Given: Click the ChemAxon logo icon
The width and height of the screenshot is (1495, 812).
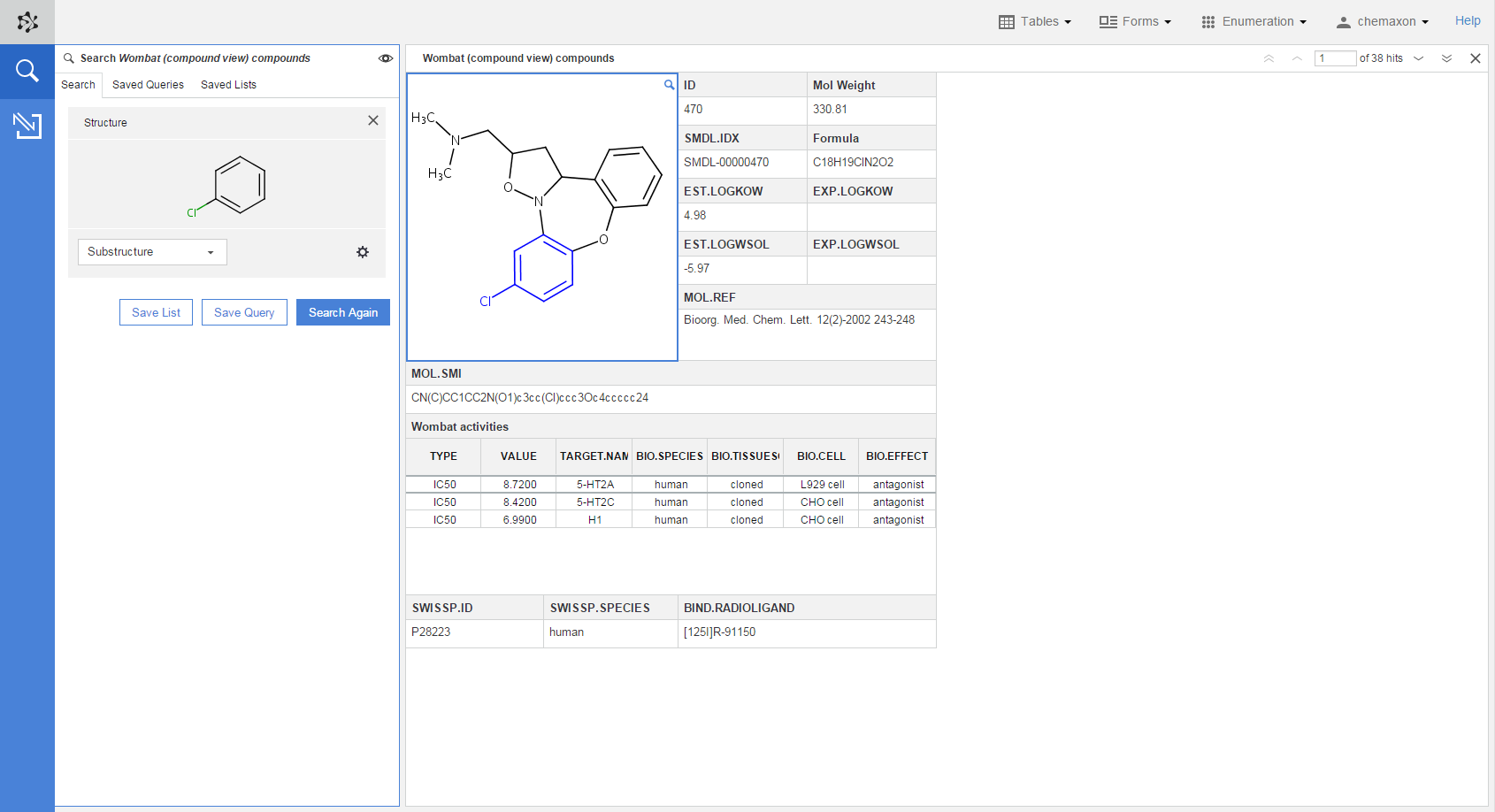Looking at the screenshot, I should [27, 22].
